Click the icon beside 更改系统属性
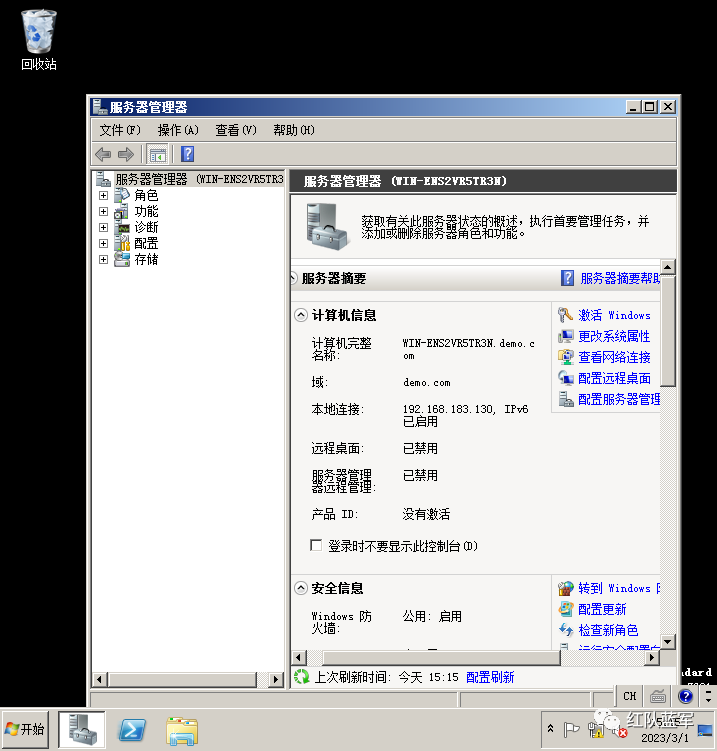 [566, 336]
